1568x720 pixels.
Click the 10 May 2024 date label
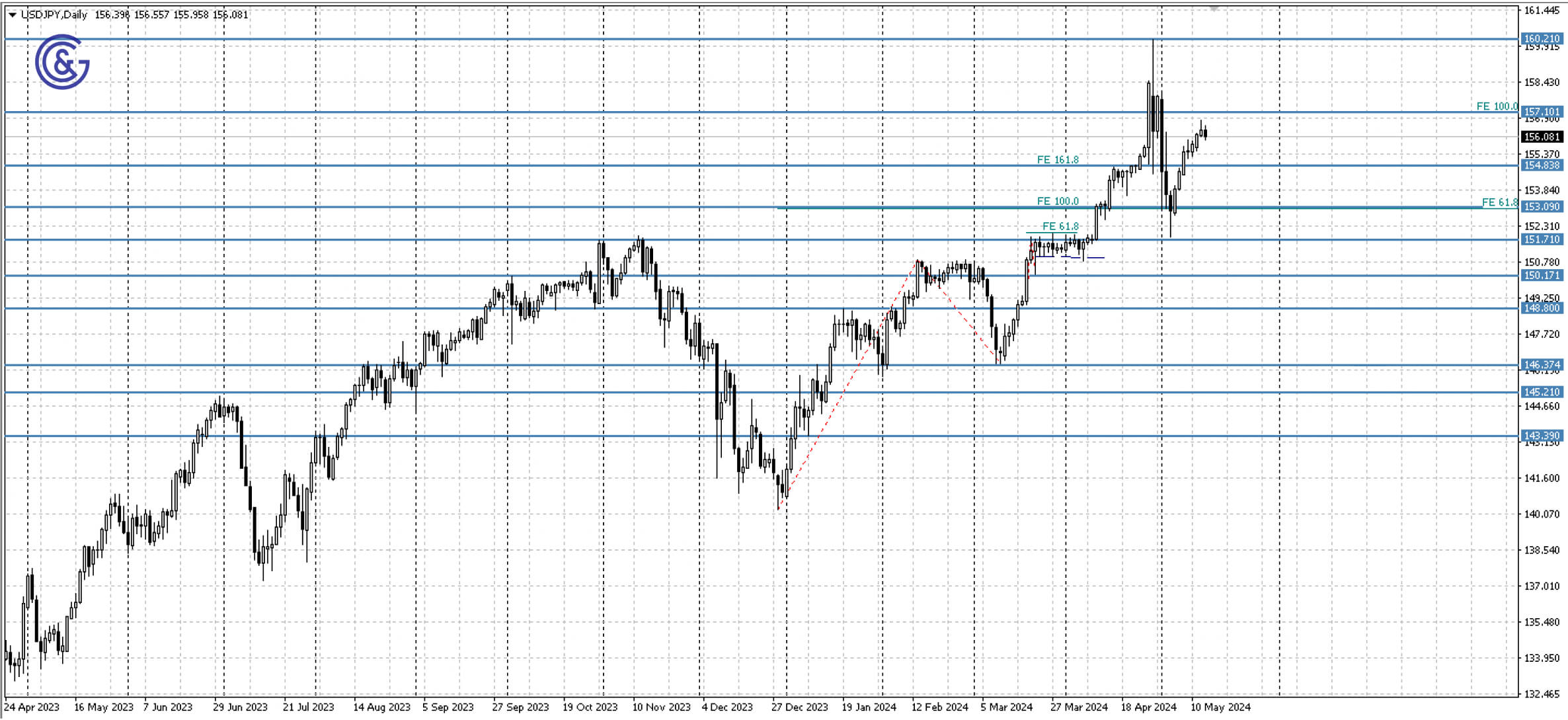(1221, 707)
